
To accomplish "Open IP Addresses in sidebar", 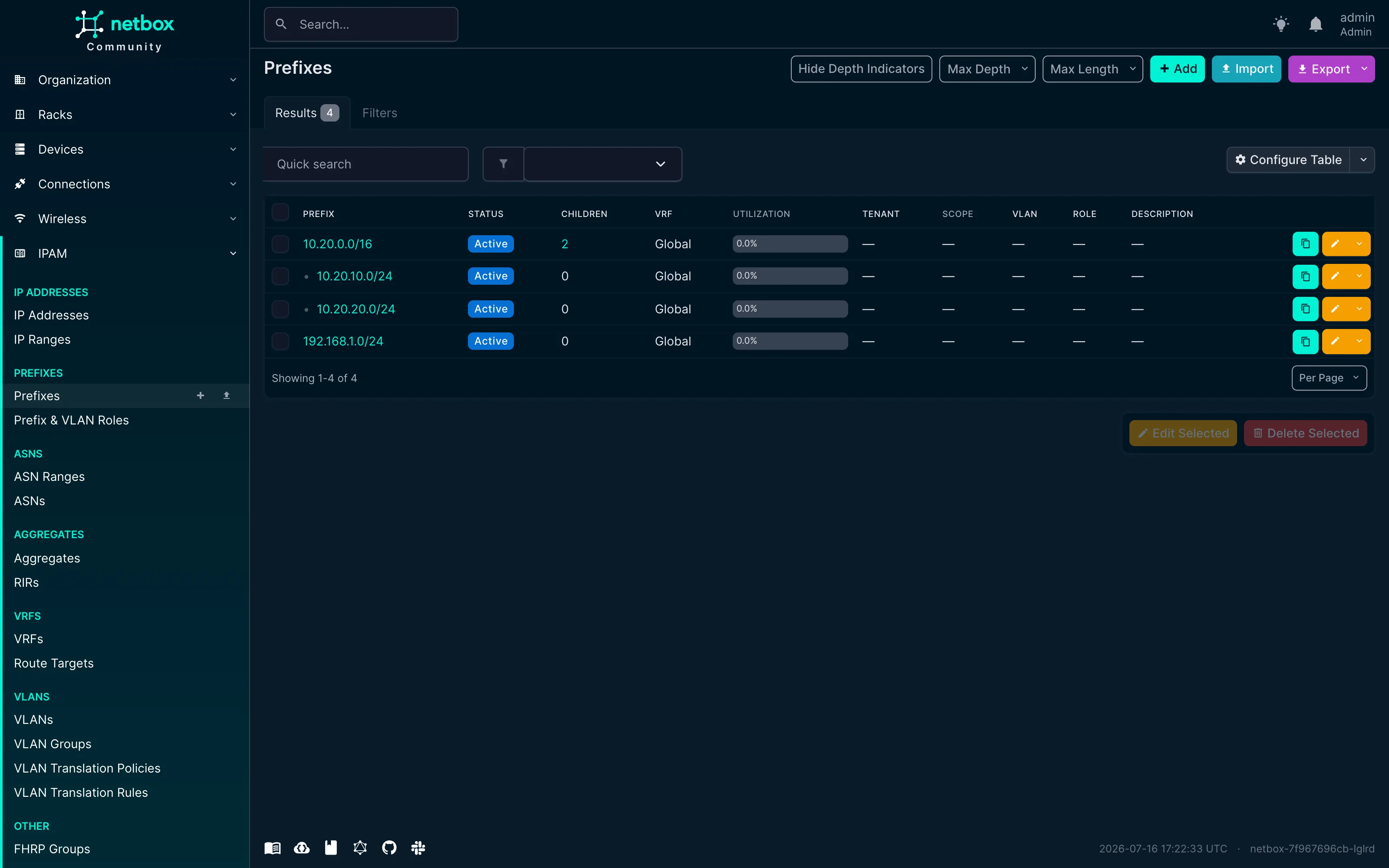I will [51, 315].
